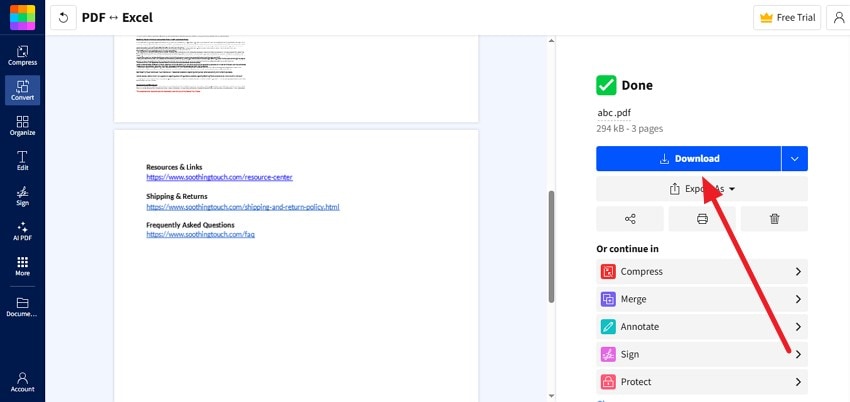Open the Edit tool in sidebar
The height and width of the screenshot is (402, 850).
point(22,161)
